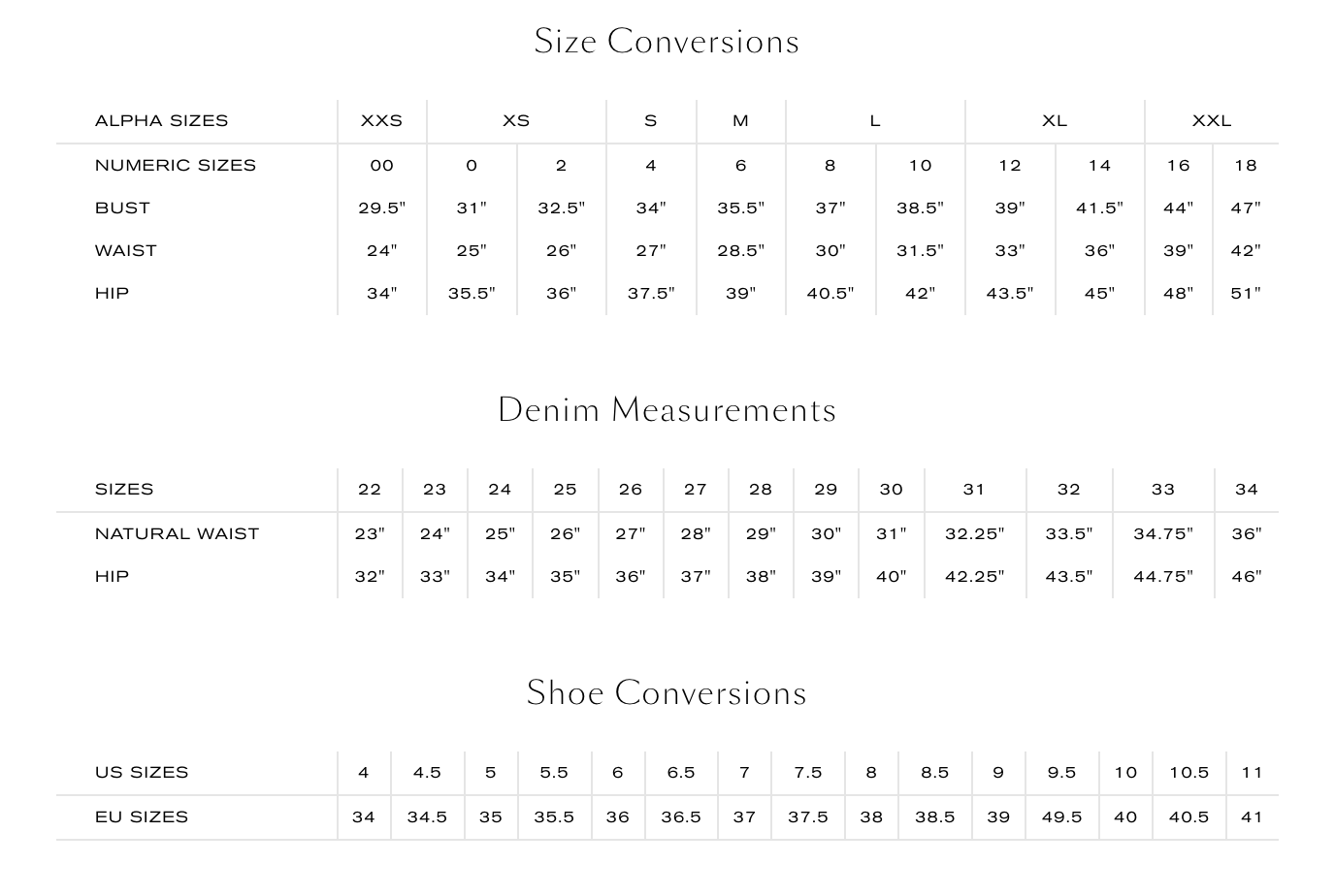The image size is (1335, 896).
Task: Select the ALPHA SIZES row label
Action: [x=161, y=121]
